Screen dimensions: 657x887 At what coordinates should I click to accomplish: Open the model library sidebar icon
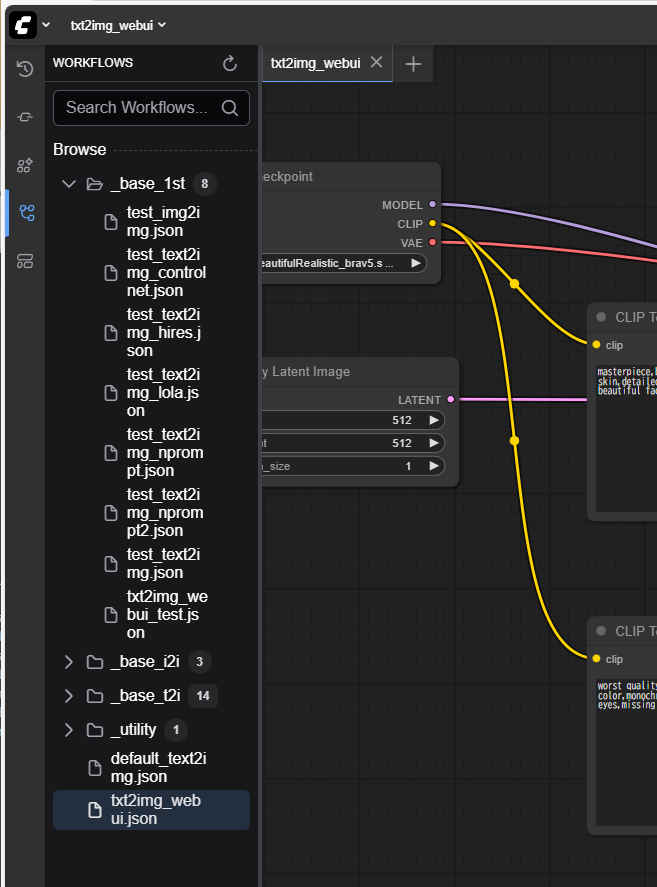(x=25, y=165)
